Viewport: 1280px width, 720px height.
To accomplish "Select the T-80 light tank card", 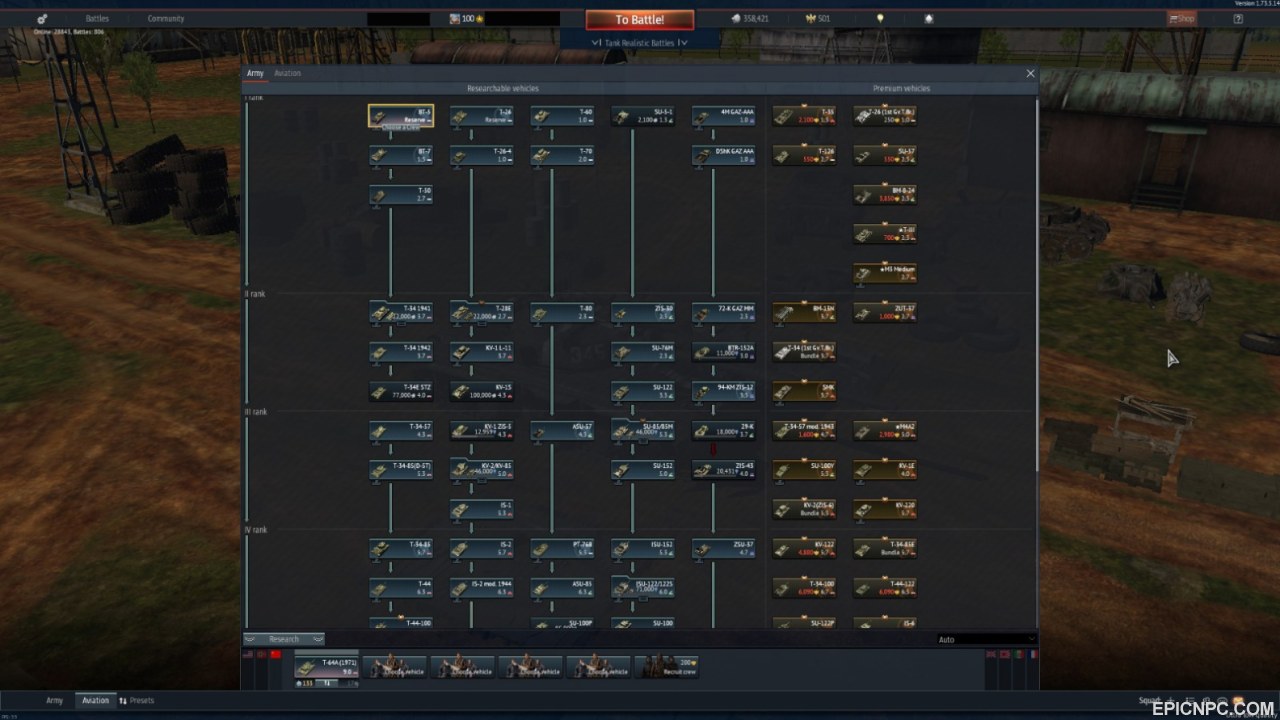I will click(563, 313).
